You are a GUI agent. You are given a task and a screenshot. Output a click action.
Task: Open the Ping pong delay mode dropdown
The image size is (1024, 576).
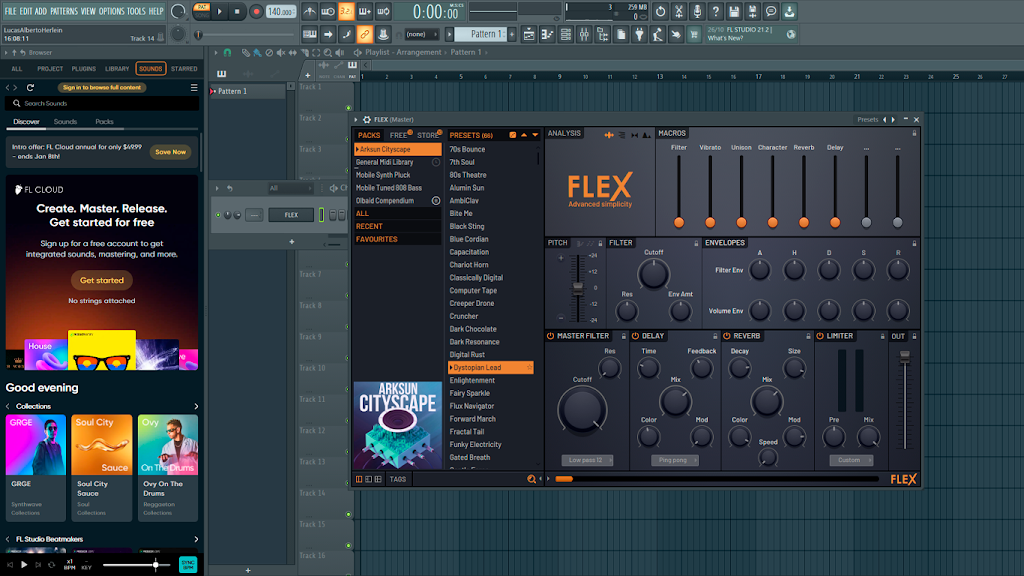[675, 460]
